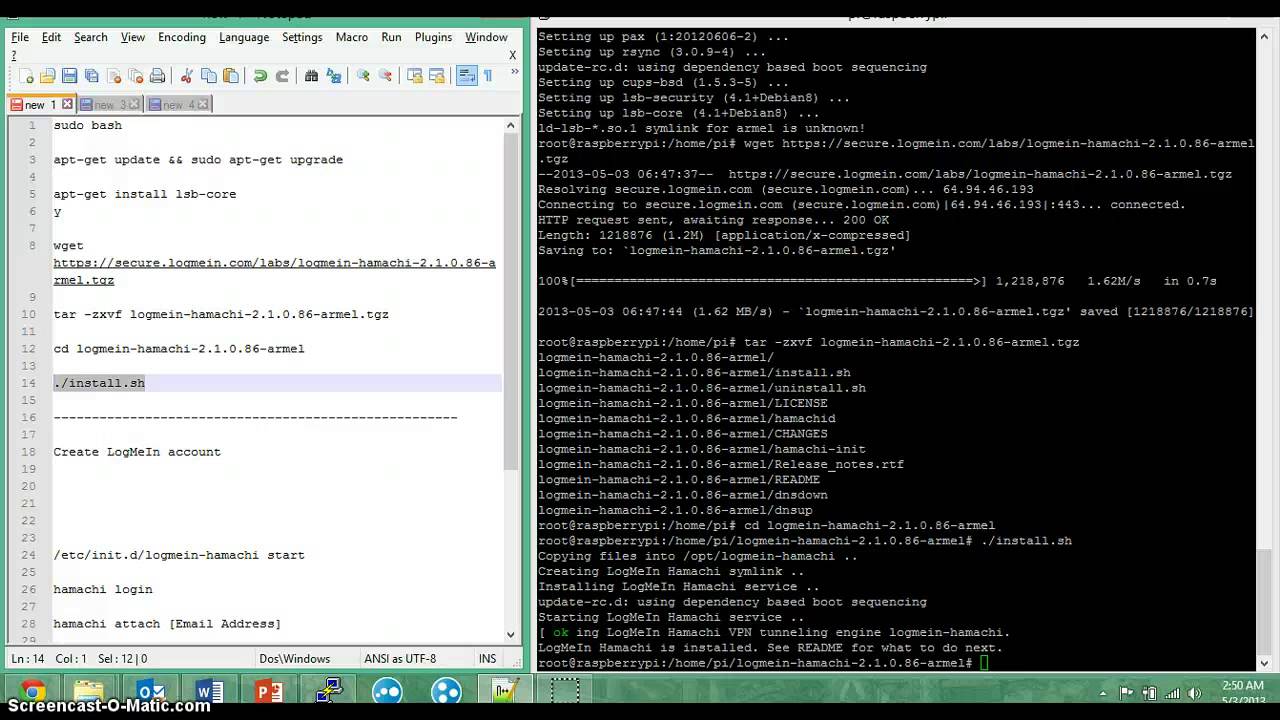
Task: Click the "sudo bash" line in the editor
Action: point(88,125)
